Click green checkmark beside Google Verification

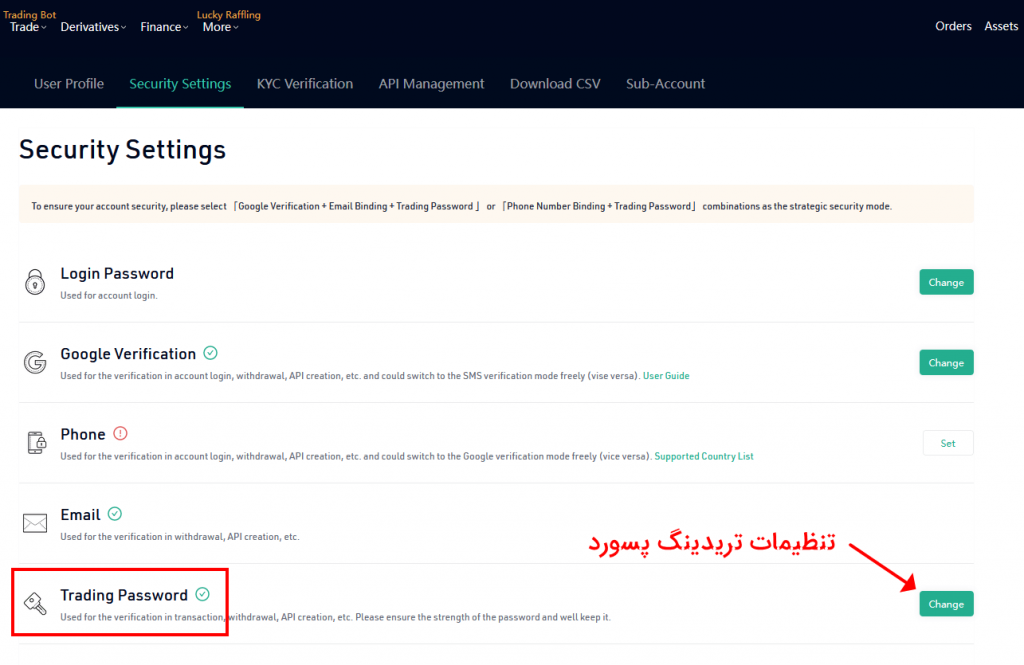pos(210,353)
